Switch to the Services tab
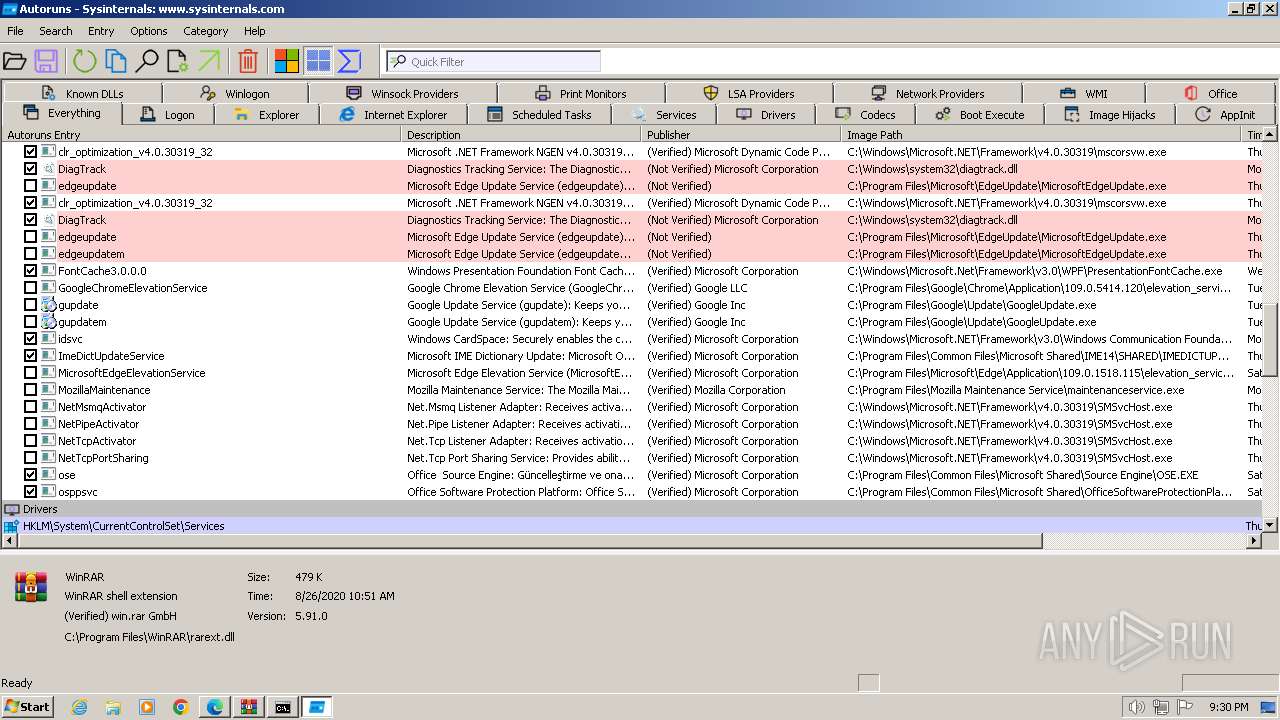This screenshot has height=720, width=1280. pyautogui.click(x=663, y=115)
